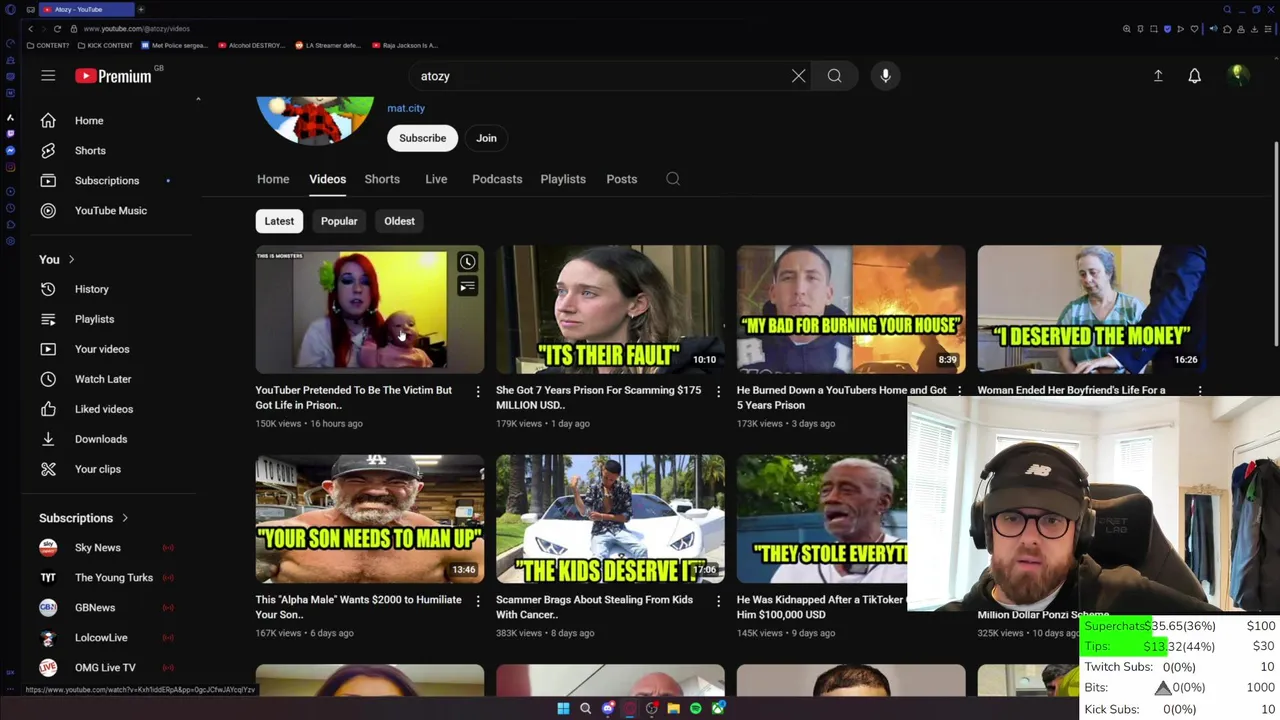Click the search magnifier button
Viewport: 1280px width, 720px height.
[834, 76]
